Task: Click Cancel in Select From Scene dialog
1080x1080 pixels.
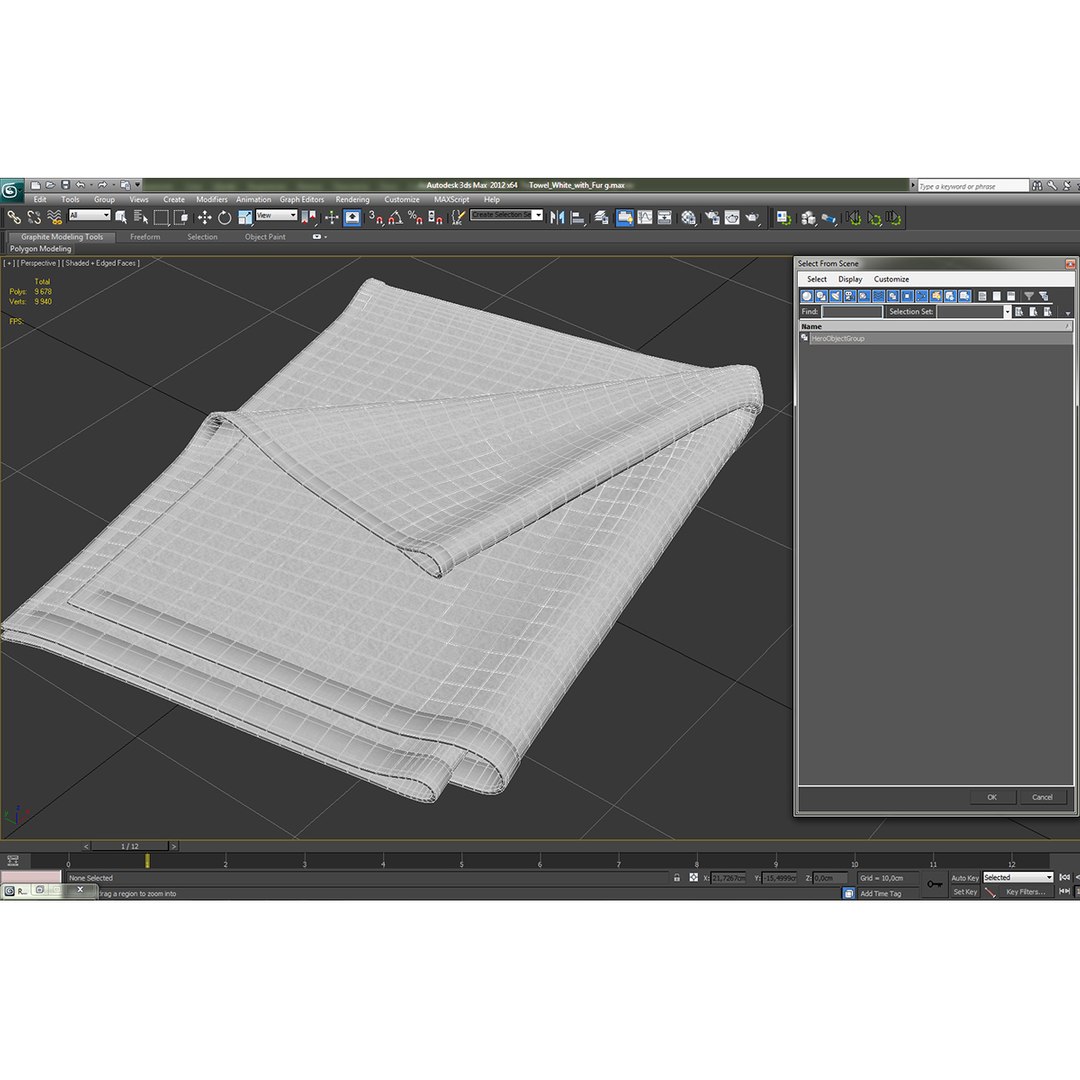Action: coord(1042,798)
